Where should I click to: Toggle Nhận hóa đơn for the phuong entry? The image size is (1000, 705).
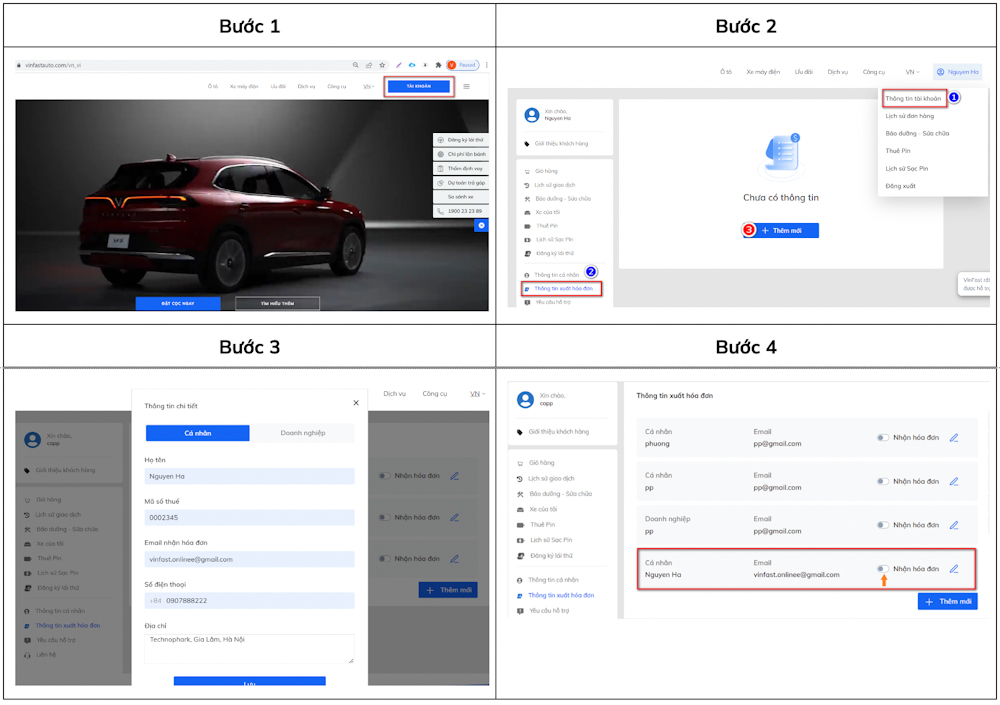pos(882,438)
